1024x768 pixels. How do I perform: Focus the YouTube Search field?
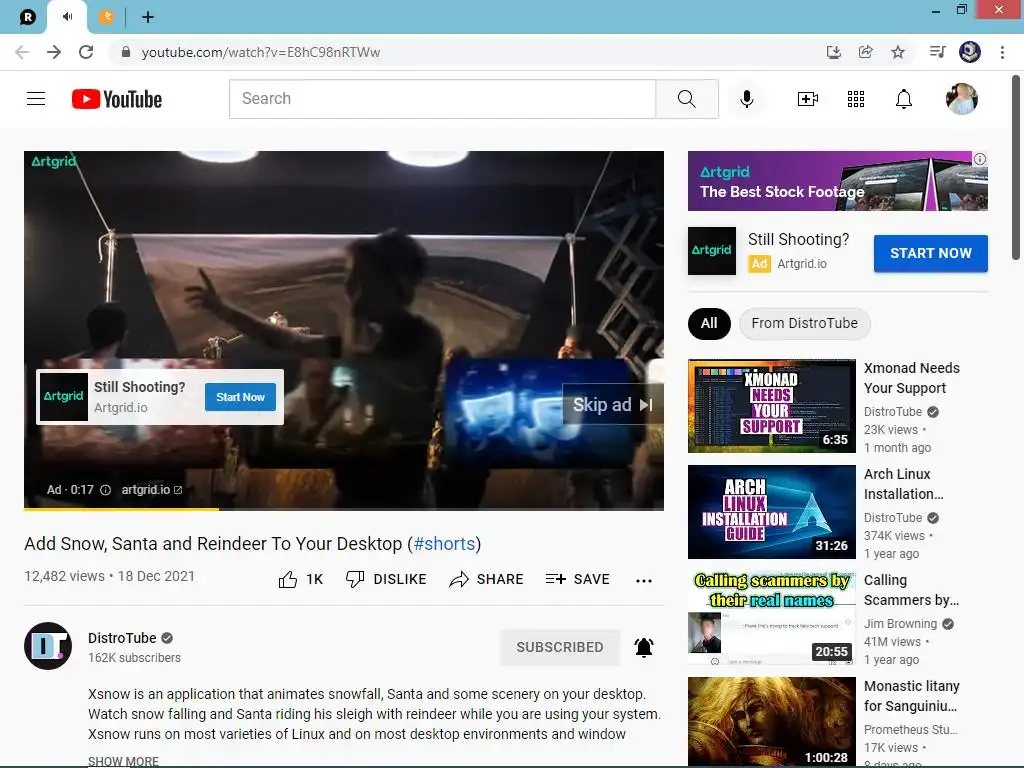[x=442, y=99]
